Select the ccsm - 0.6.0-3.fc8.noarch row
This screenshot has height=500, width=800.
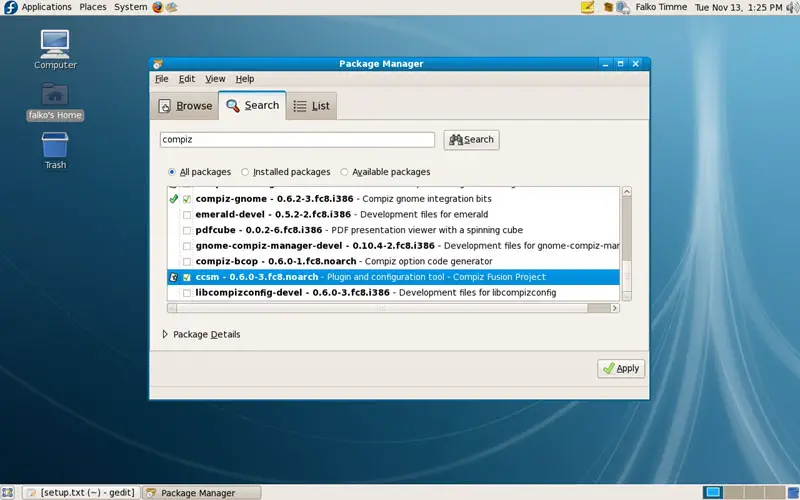click(x=393, y=277)
